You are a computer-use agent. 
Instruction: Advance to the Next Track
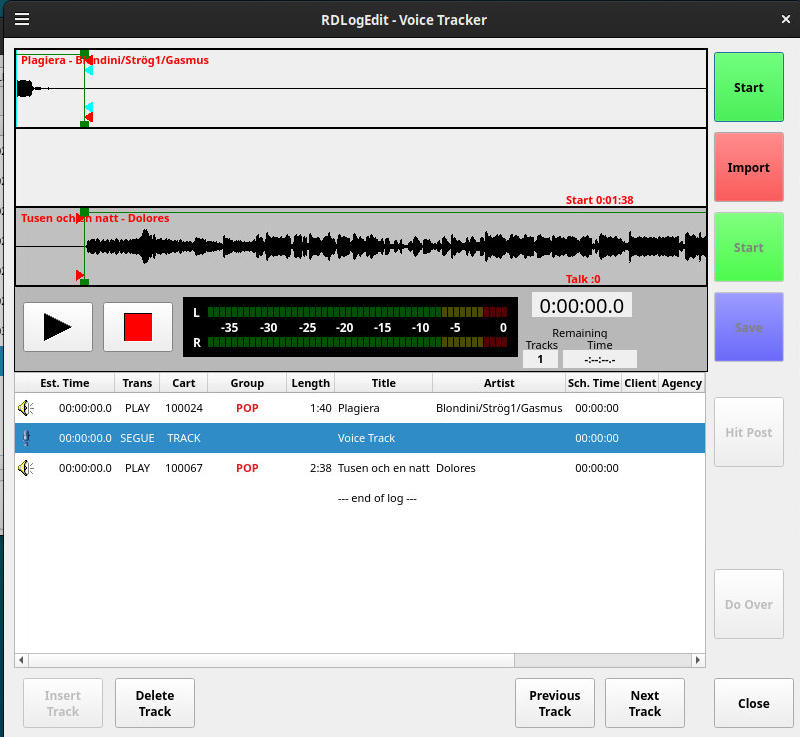point(645,703)
